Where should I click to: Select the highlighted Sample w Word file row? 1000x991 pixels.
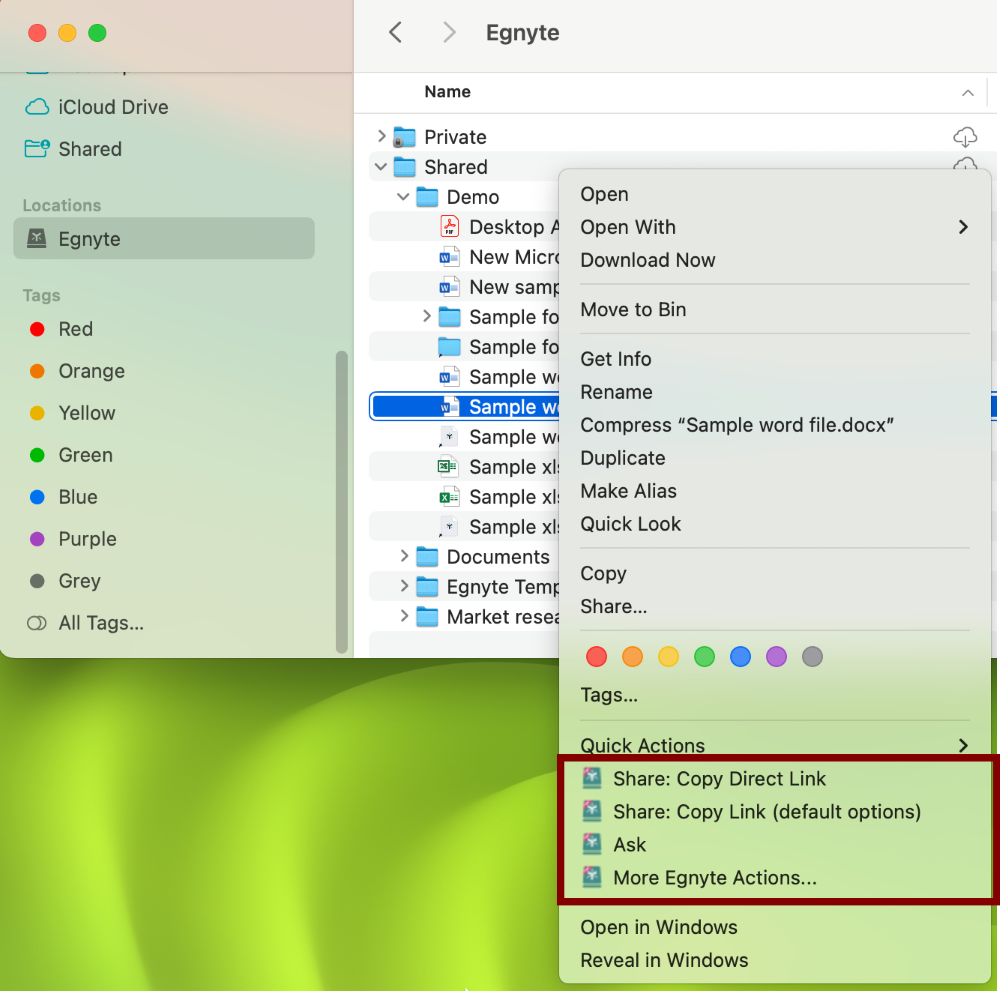click(x=466, y=406)
